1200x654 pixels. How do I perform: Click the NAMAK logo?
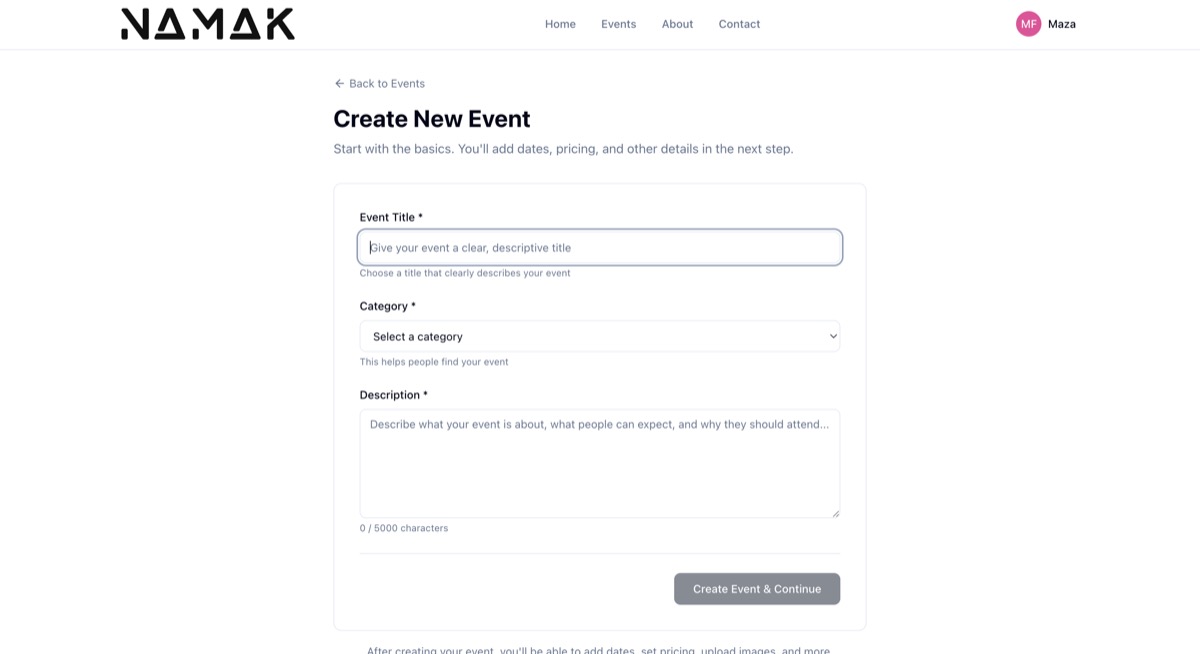tap(208, 24)
